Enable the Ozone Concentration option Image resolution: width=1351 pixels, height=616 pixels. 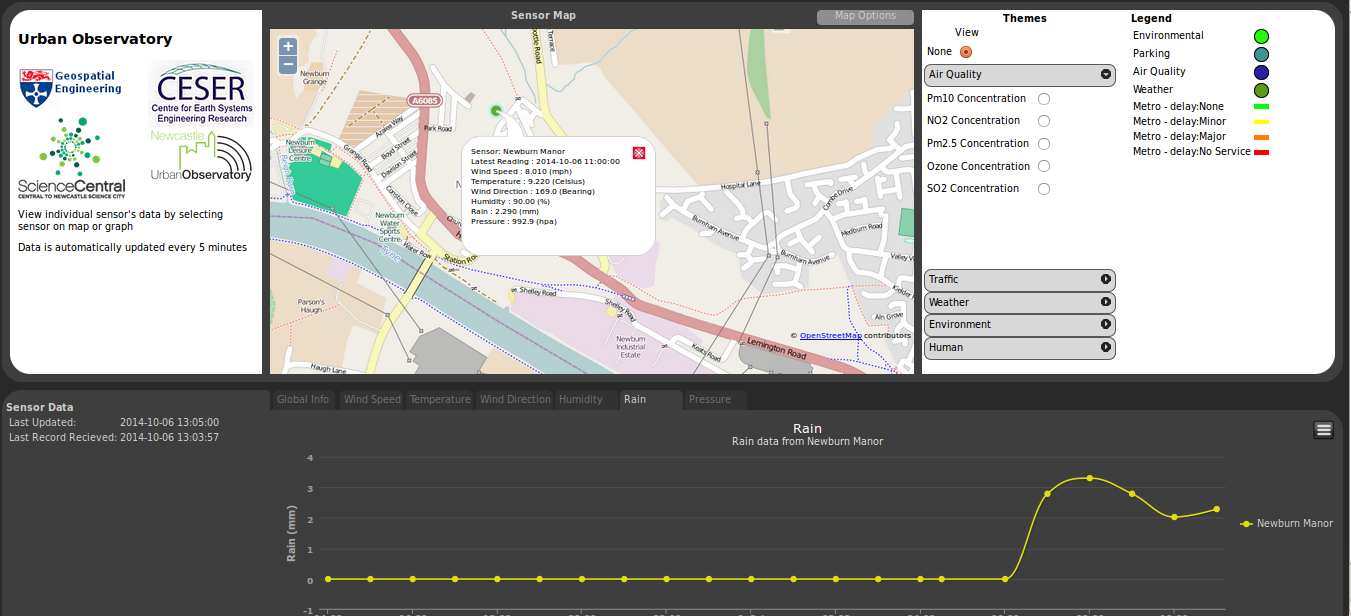pos(1043,167)
